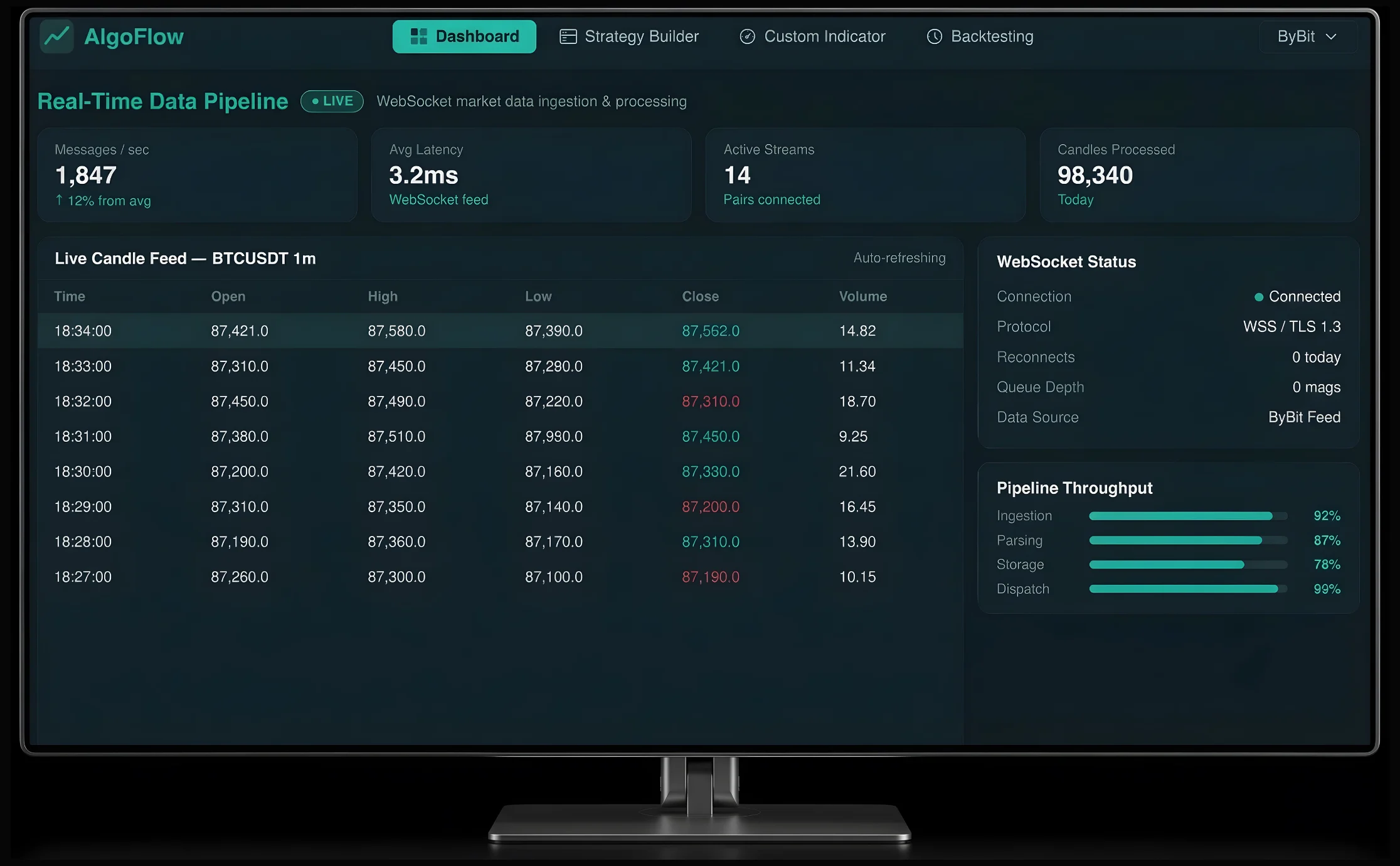The width and height of the screenshot is (1400, 866).
Task: Select the Custom Indicator checkmark icon
Action: tap(746, 36)
